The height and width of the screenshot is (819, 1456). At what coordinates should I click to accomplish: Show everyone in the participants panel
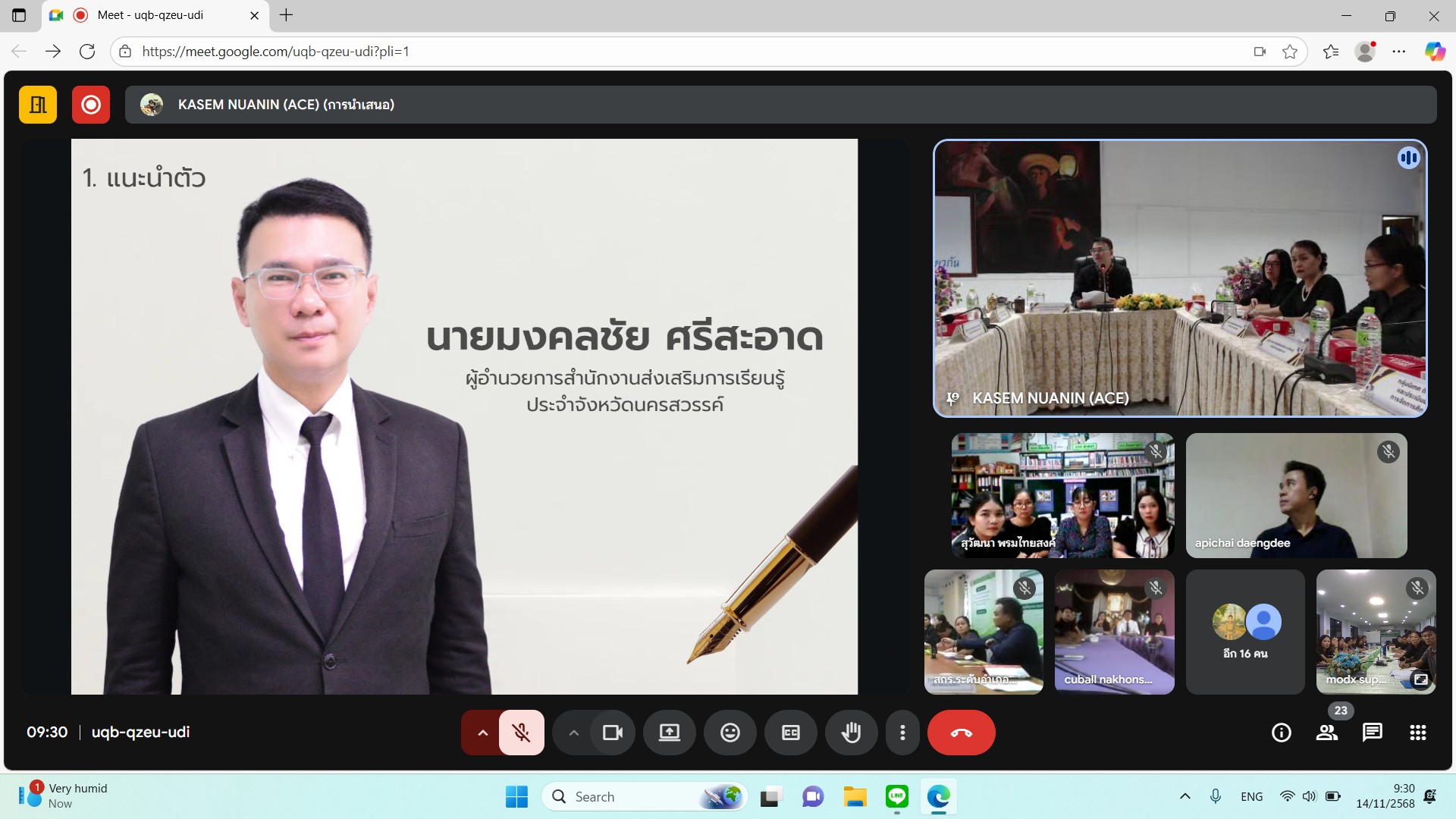pos(1327,733)
